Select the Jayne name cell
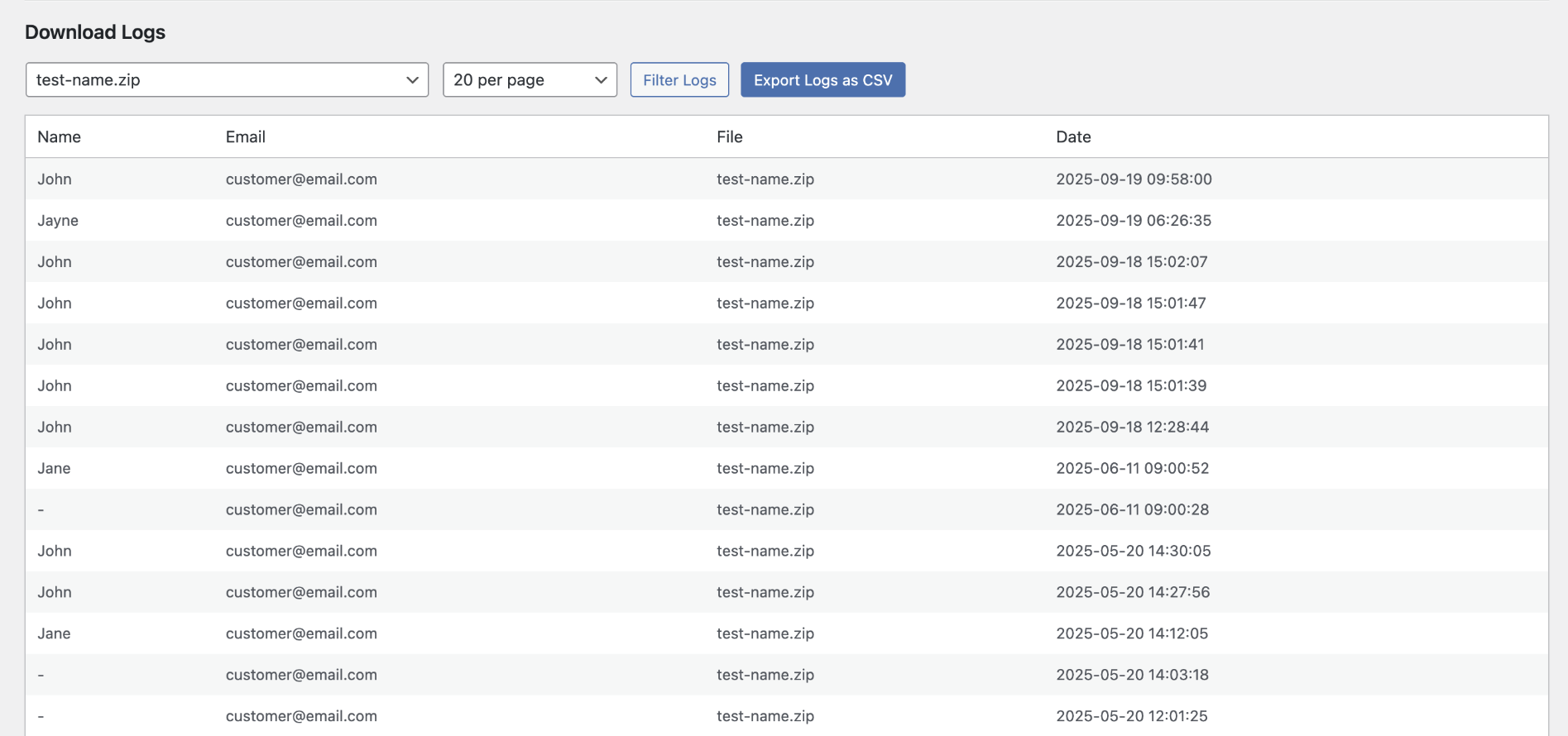The image size is (1568, 736). click(x=58, y=221)
